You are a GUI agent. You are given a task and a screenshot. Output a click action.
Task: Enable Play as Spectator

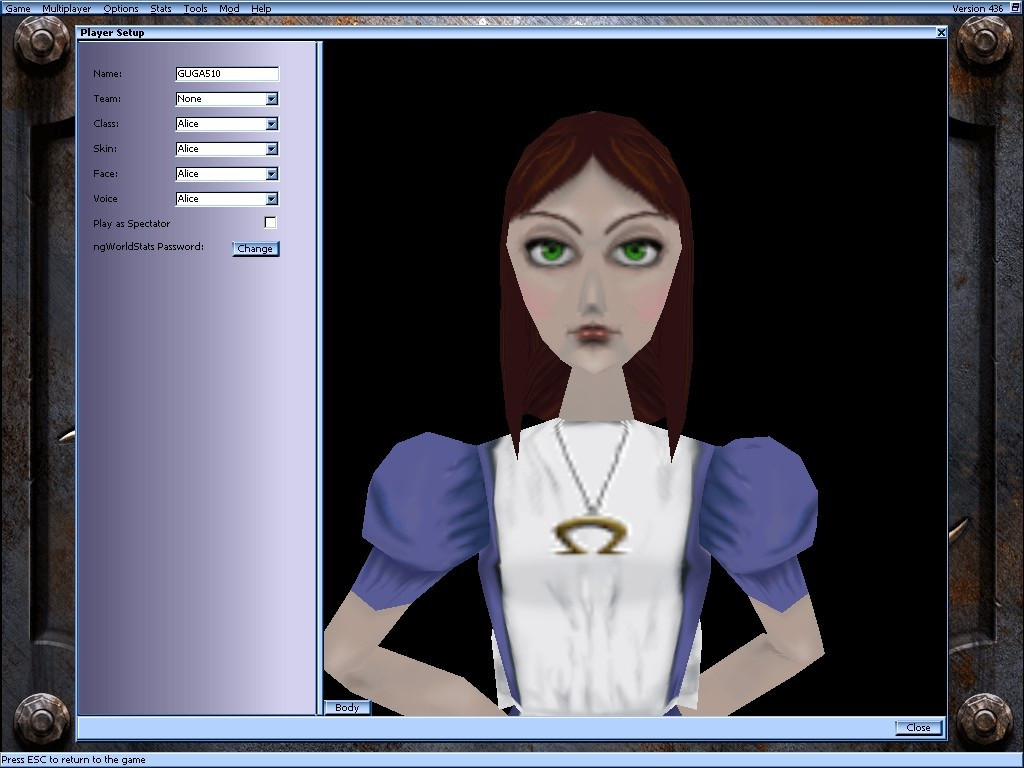269,222
